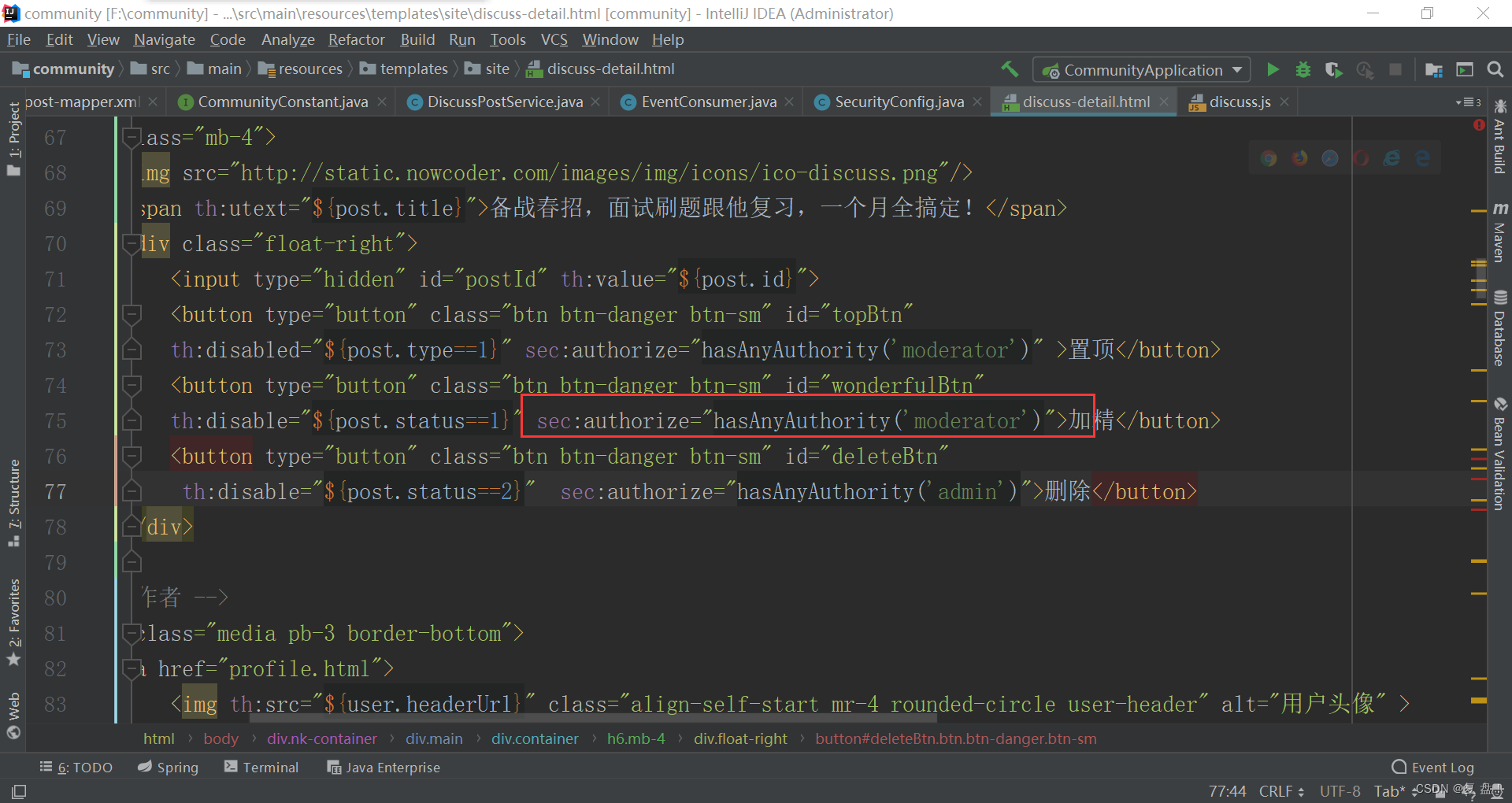Change CRLF line separator in status bar
This screenshot has height=803, width=1512.
click(x=1281, y=791)
